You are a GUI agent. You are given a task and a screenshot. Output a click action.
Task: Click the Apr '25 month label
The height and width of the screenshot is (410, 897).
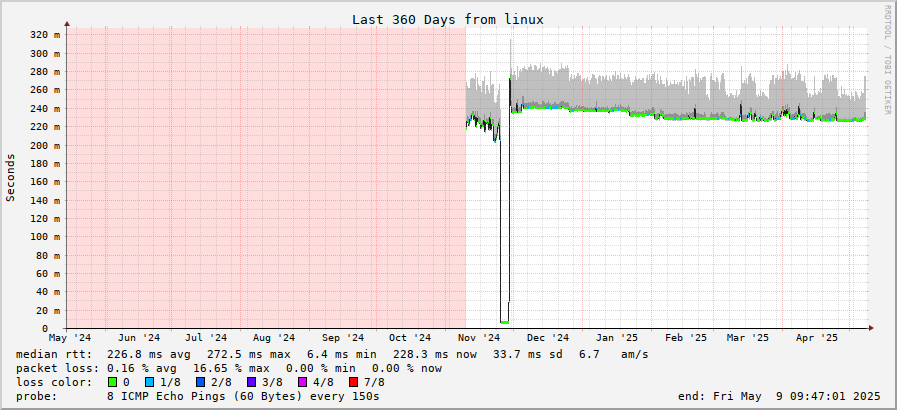point(817,338)
